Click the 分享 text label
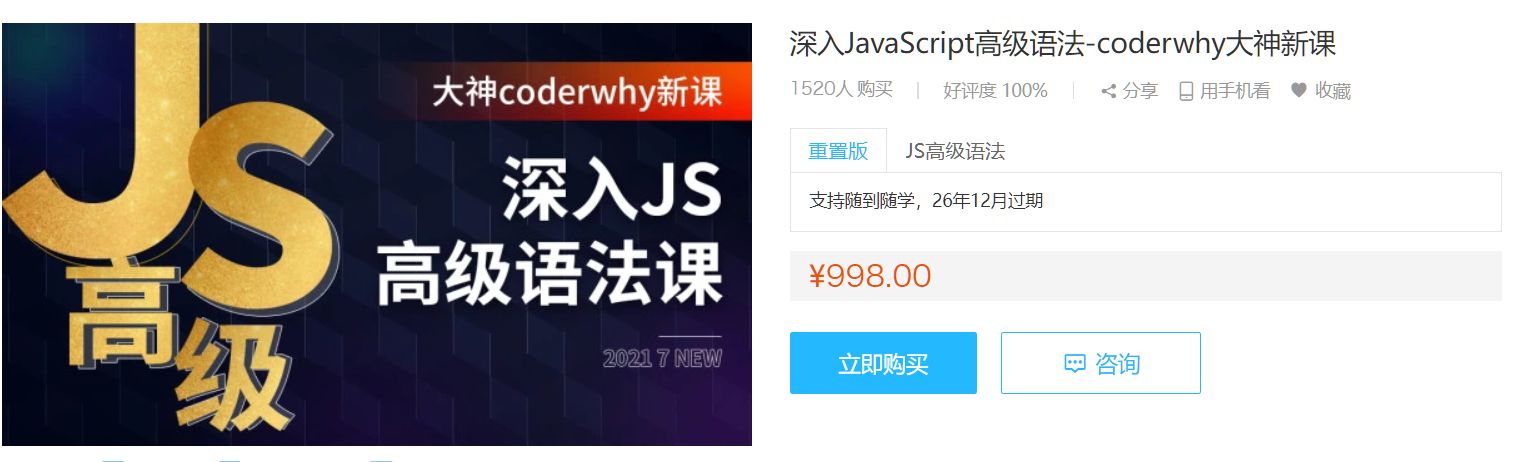This screenshot has height=462, width=1513. tap(1140, 91)
